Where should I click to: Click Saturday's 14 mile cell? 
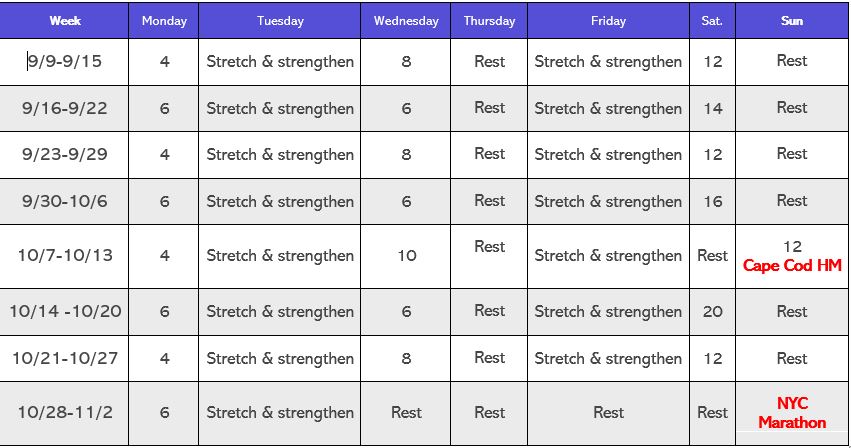(712, 108)
